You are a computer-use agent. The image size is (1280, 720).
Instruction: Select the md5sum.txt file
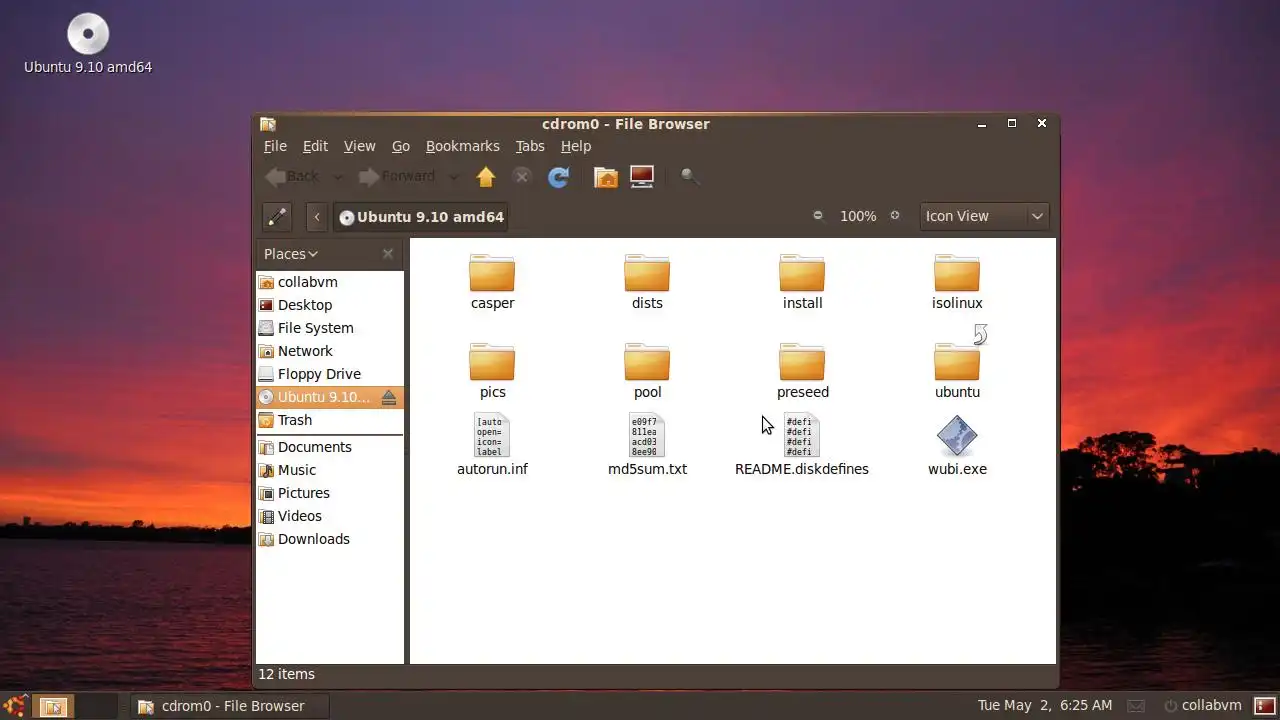(647, 445)
